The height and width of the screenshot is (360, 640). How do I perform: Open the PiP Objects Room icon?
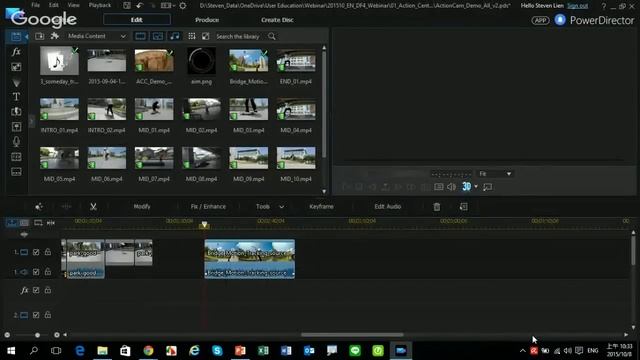tap(16, 67)
